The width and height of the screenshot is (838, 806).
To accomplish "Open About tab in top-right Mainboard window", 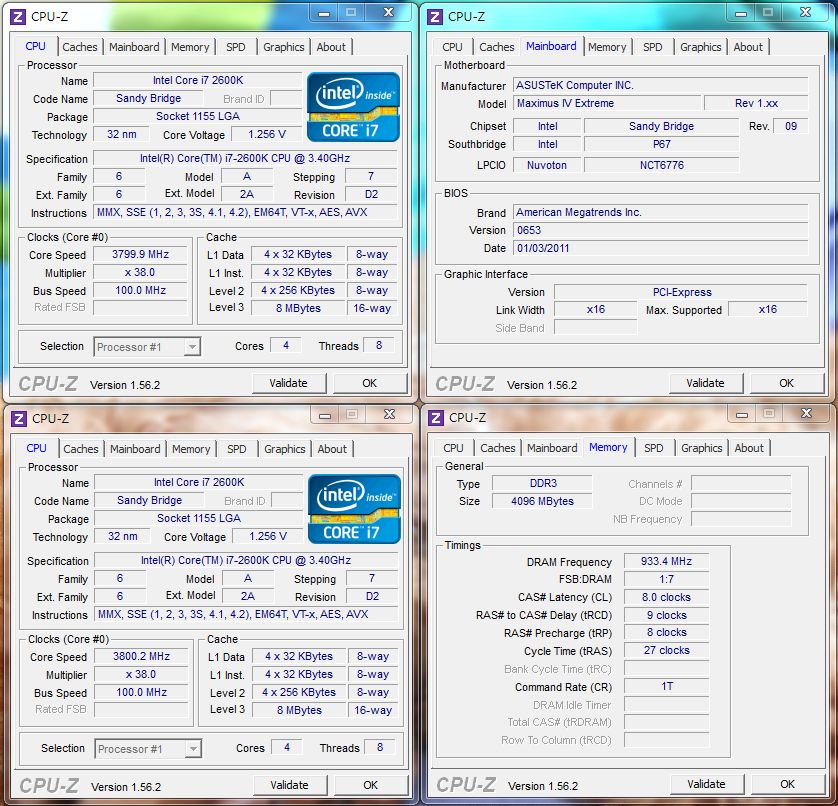I will [748, 47].
